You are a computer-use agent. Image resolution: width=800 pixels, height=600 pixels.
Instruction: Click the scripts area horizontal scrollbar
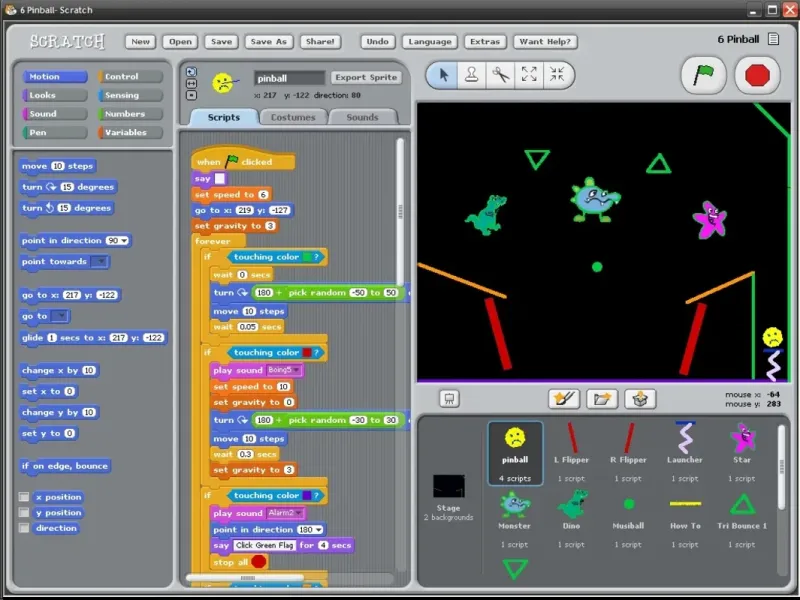246,578
